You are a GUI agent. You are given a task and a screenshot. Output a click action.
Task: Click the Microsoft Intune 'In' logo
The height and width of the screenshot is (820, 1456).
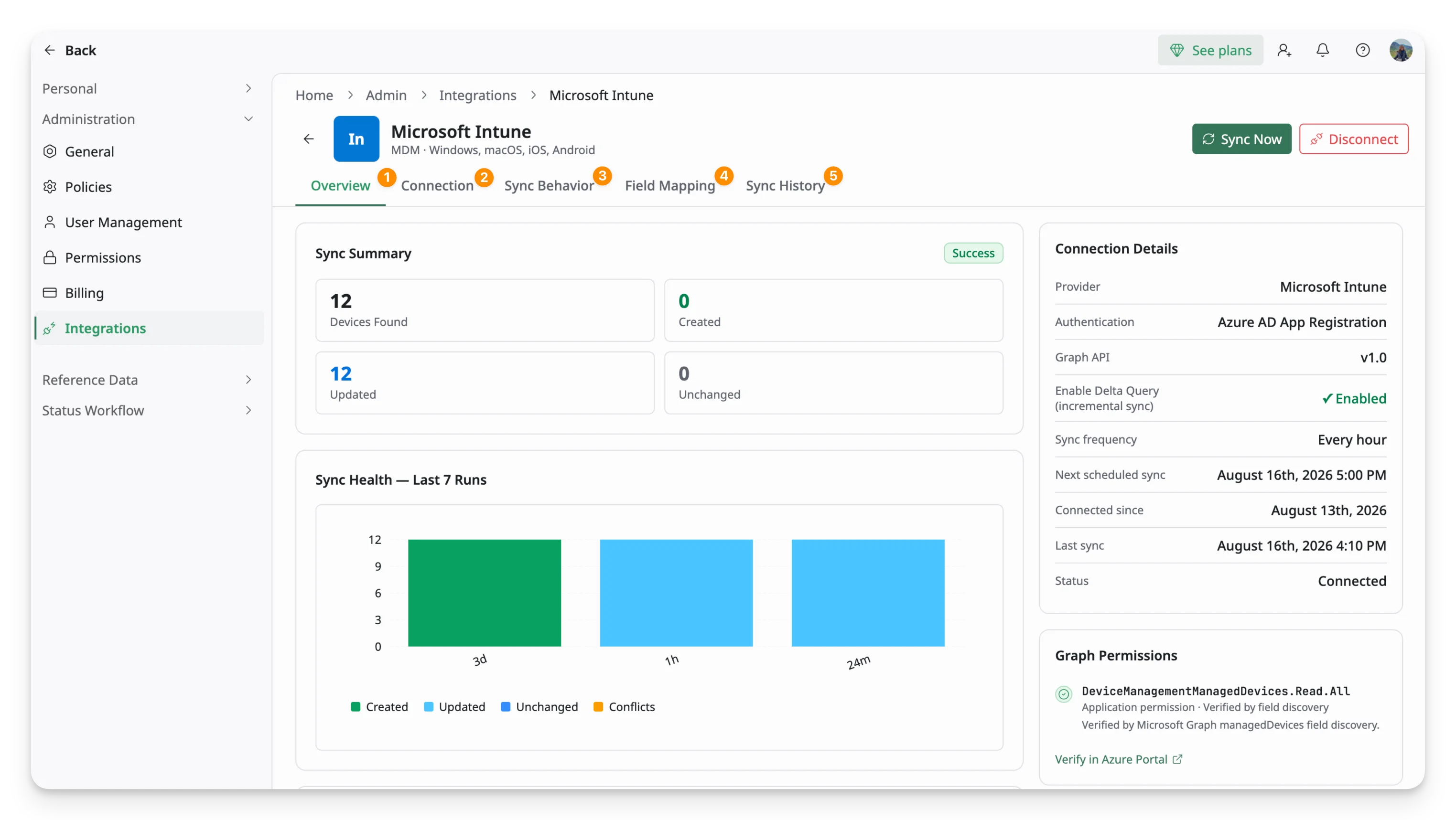[356, 139]
